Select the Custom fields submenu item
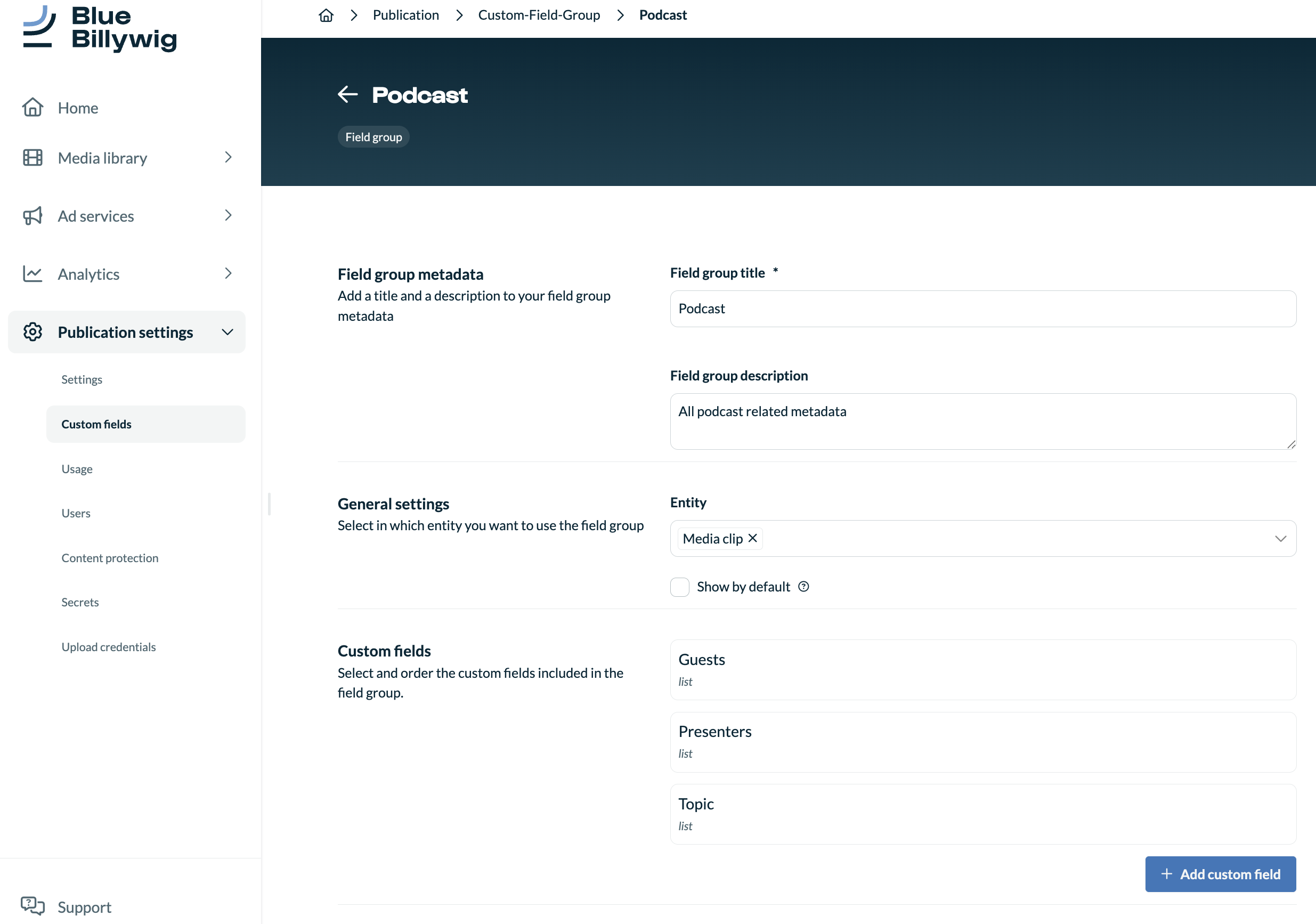The height and width of the screenshot is (924, 1316). (x=146, y=424)
